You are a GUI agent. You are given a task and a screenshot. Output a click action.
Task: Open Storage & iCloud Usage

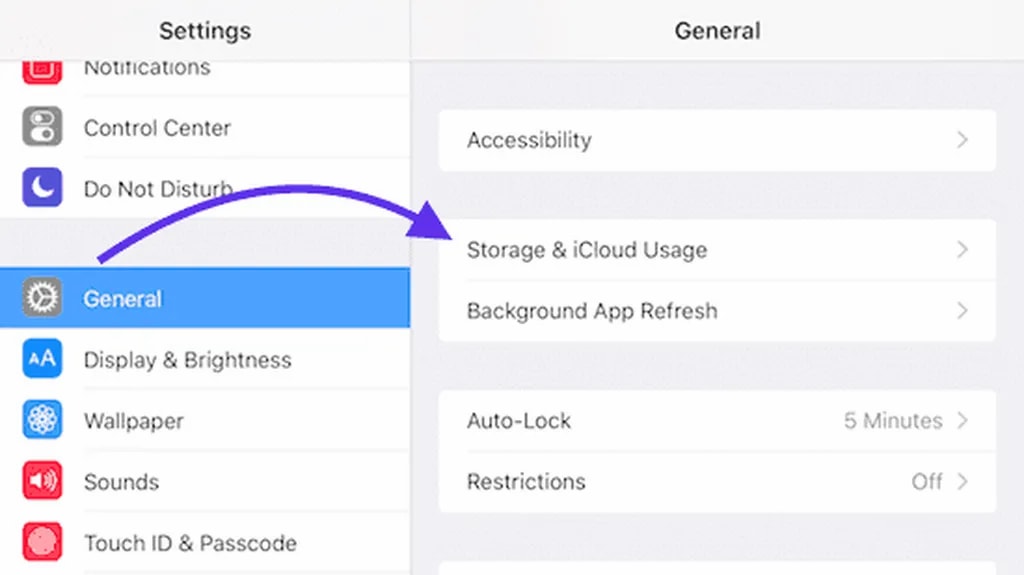(x=586, y=250)
